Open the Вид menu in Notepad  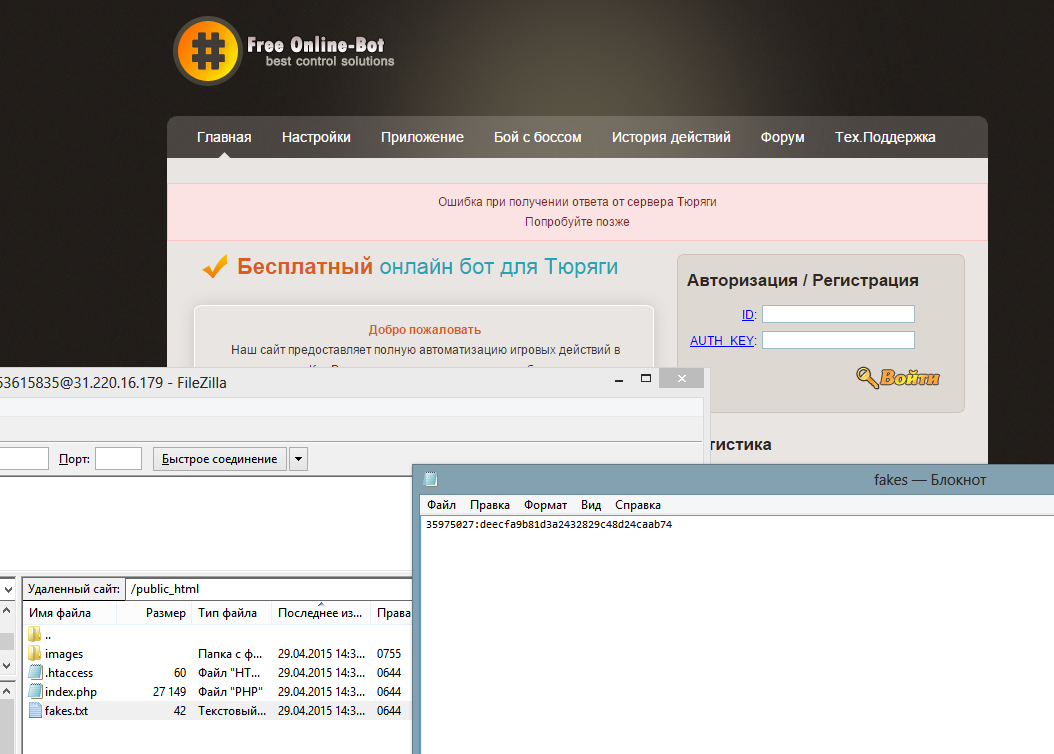click(x=591, y=505)
